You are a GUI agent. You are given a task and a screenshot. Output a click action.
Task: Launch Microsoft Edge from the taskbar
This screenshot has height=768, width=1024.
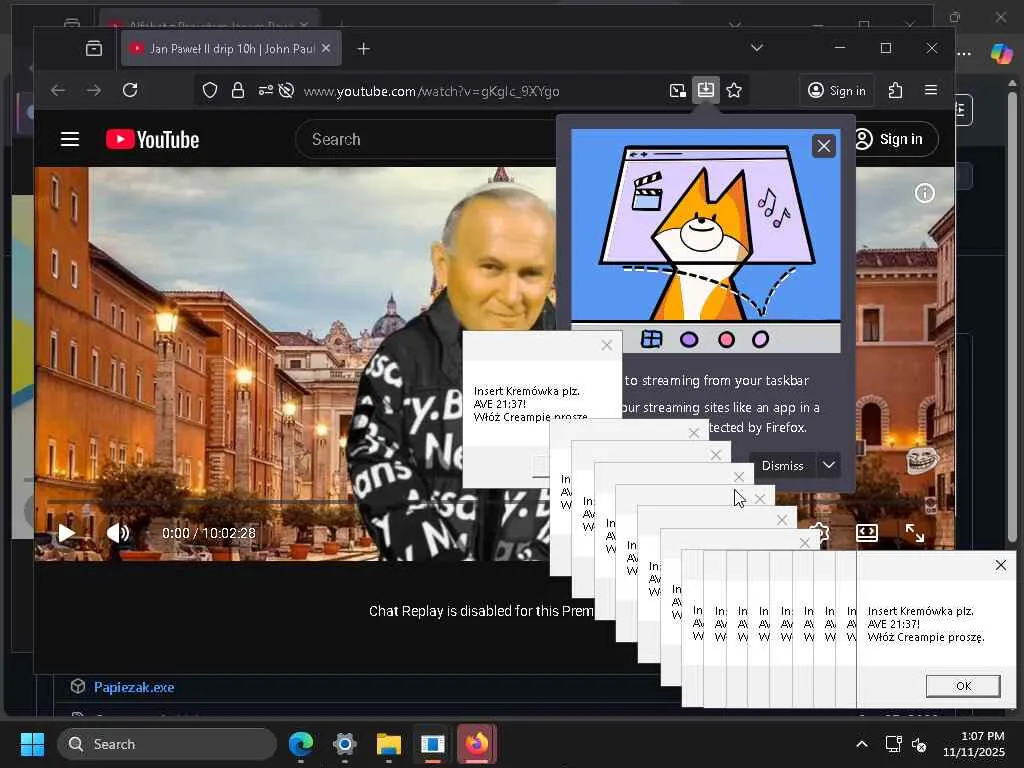click(x=301, y=744)
